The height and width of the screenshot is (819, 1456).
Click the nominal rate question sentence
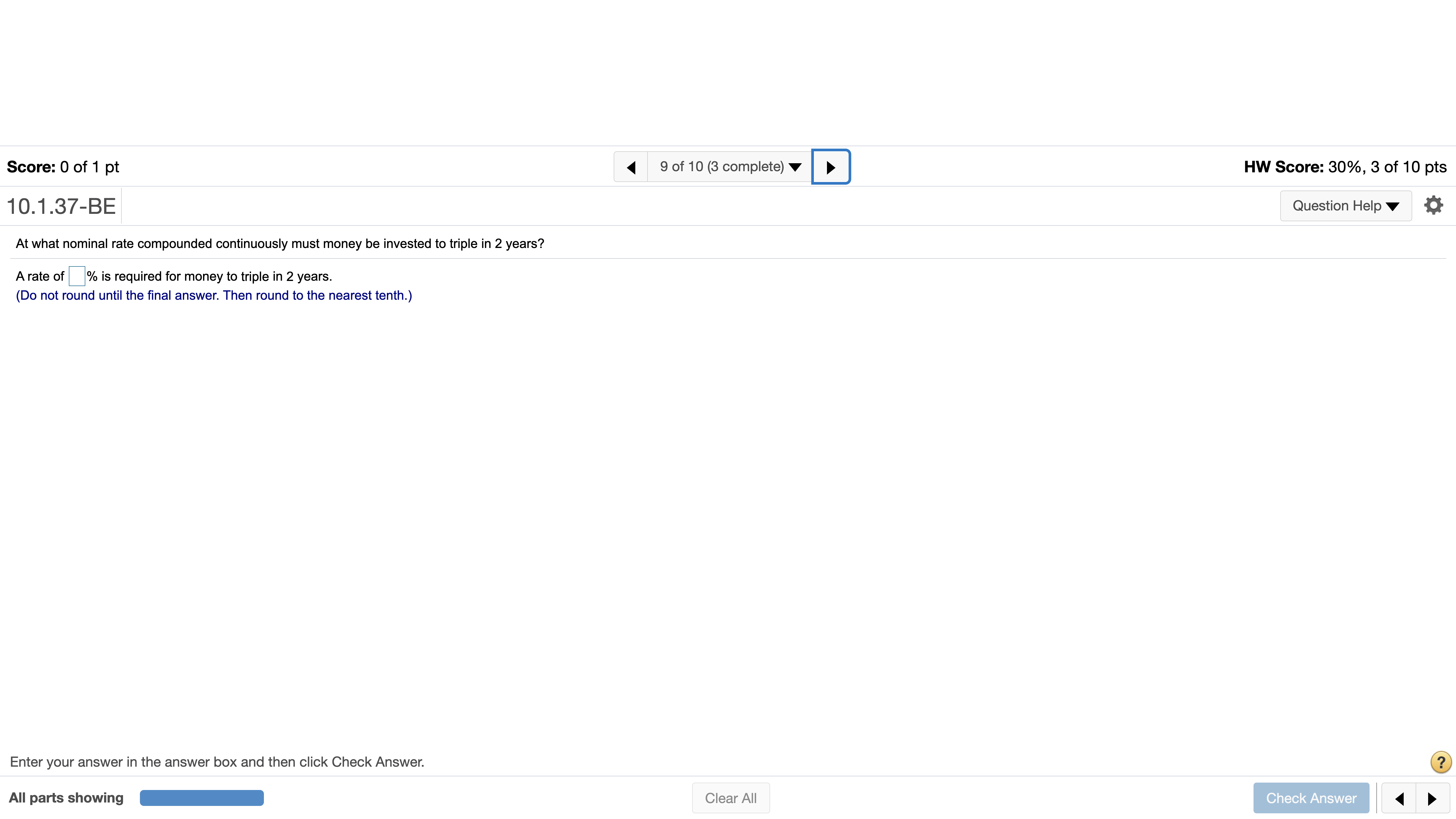click(x=280, y=244)
